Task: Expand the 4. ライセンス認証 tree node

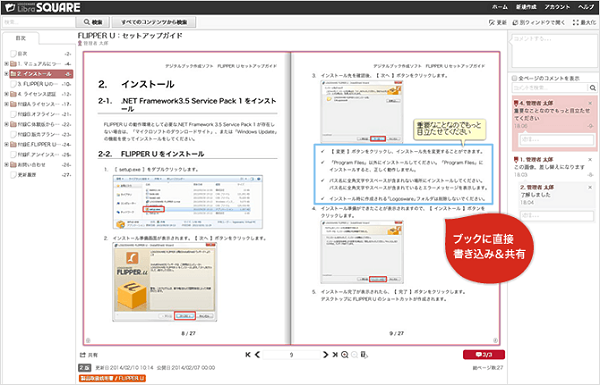Action: click(6, 94)
